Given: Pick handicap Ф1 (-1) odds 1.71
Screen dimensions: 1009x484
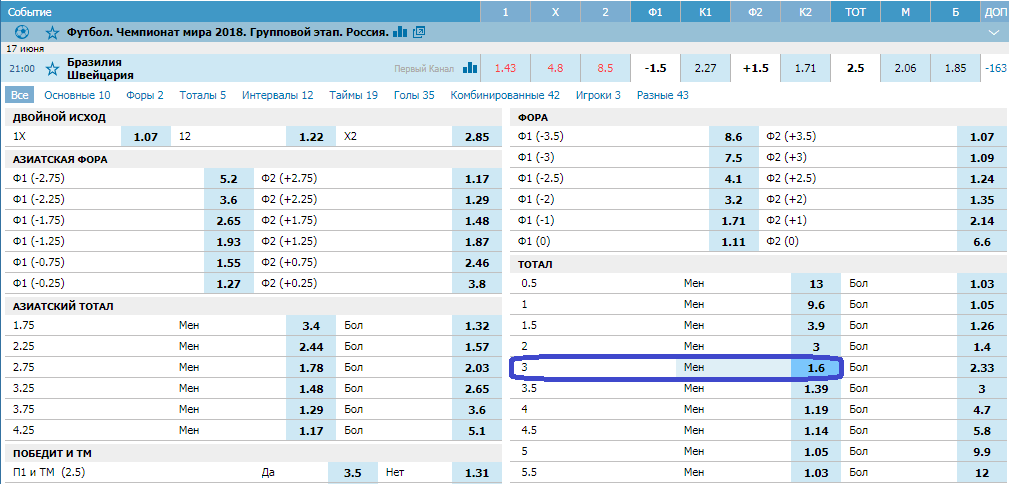Looking at the screenshot, I should tap(734, 220).
